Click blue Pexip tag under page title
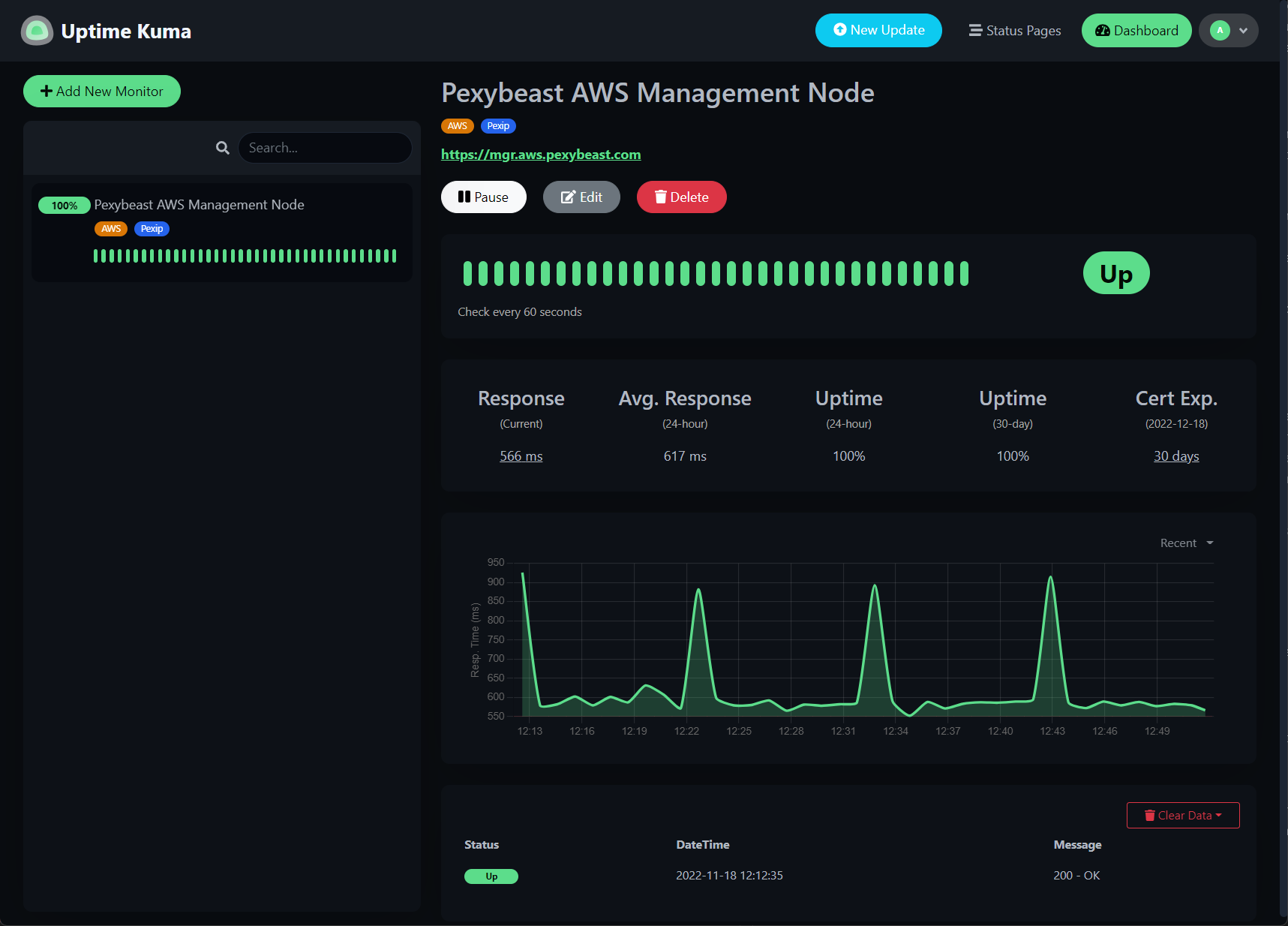 click(498, 126)
